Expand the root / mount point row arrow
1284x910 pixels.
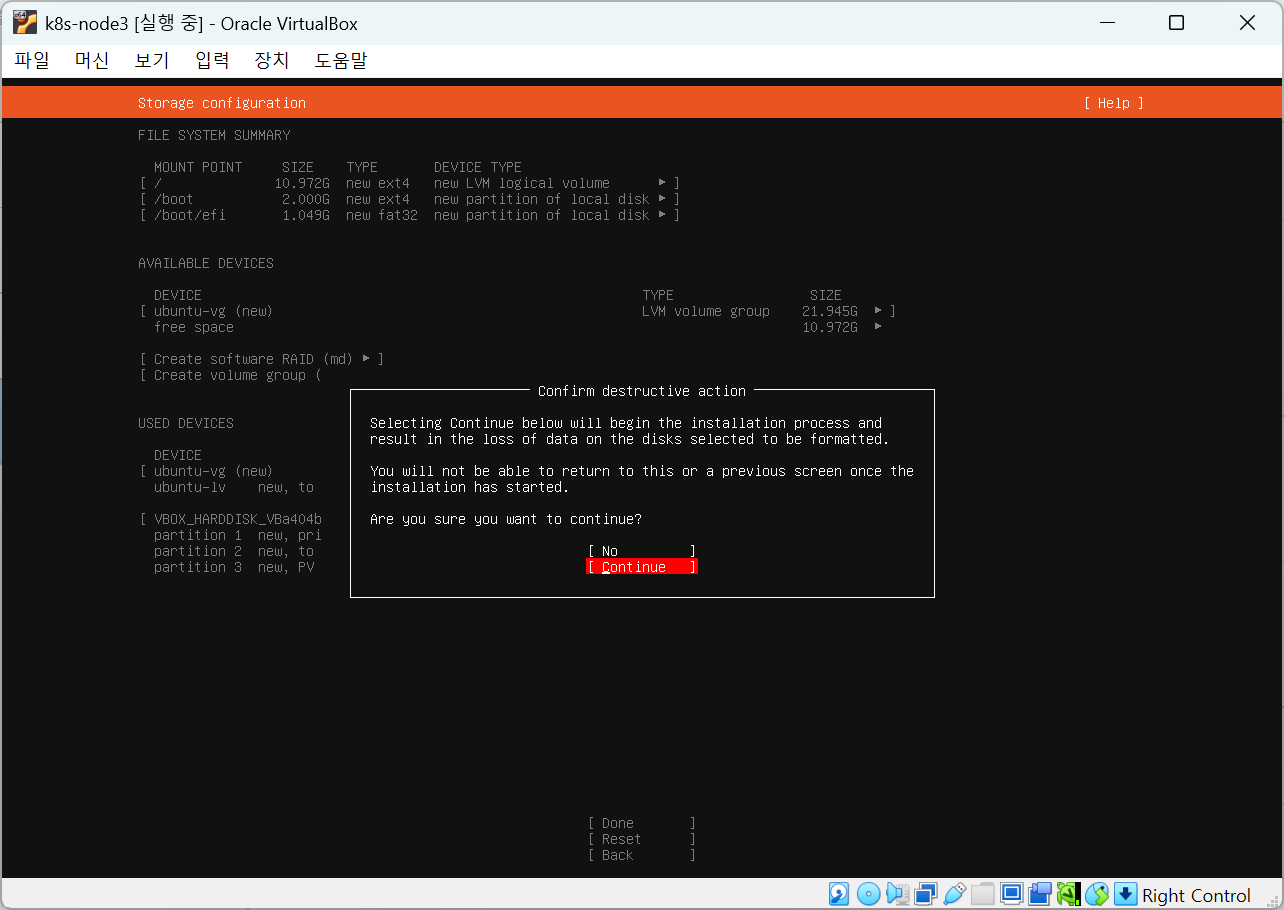coord(662,183)
